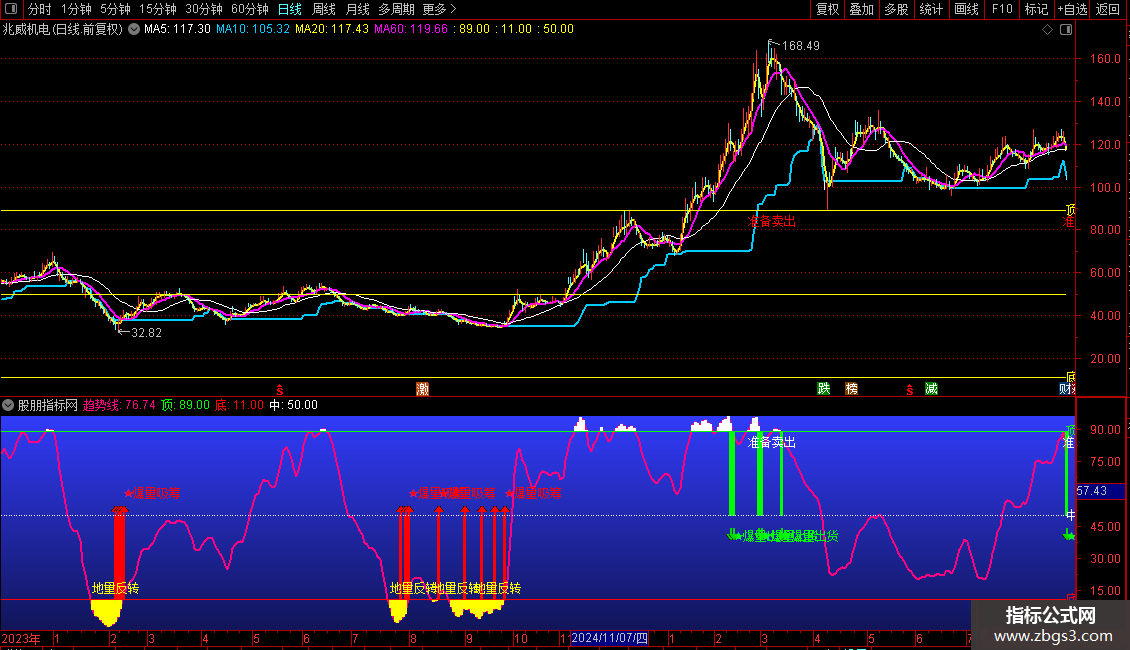Select the 5分钟 period tab
The height and width of the screenshot is (650, 1130).
tap(115, 9)
